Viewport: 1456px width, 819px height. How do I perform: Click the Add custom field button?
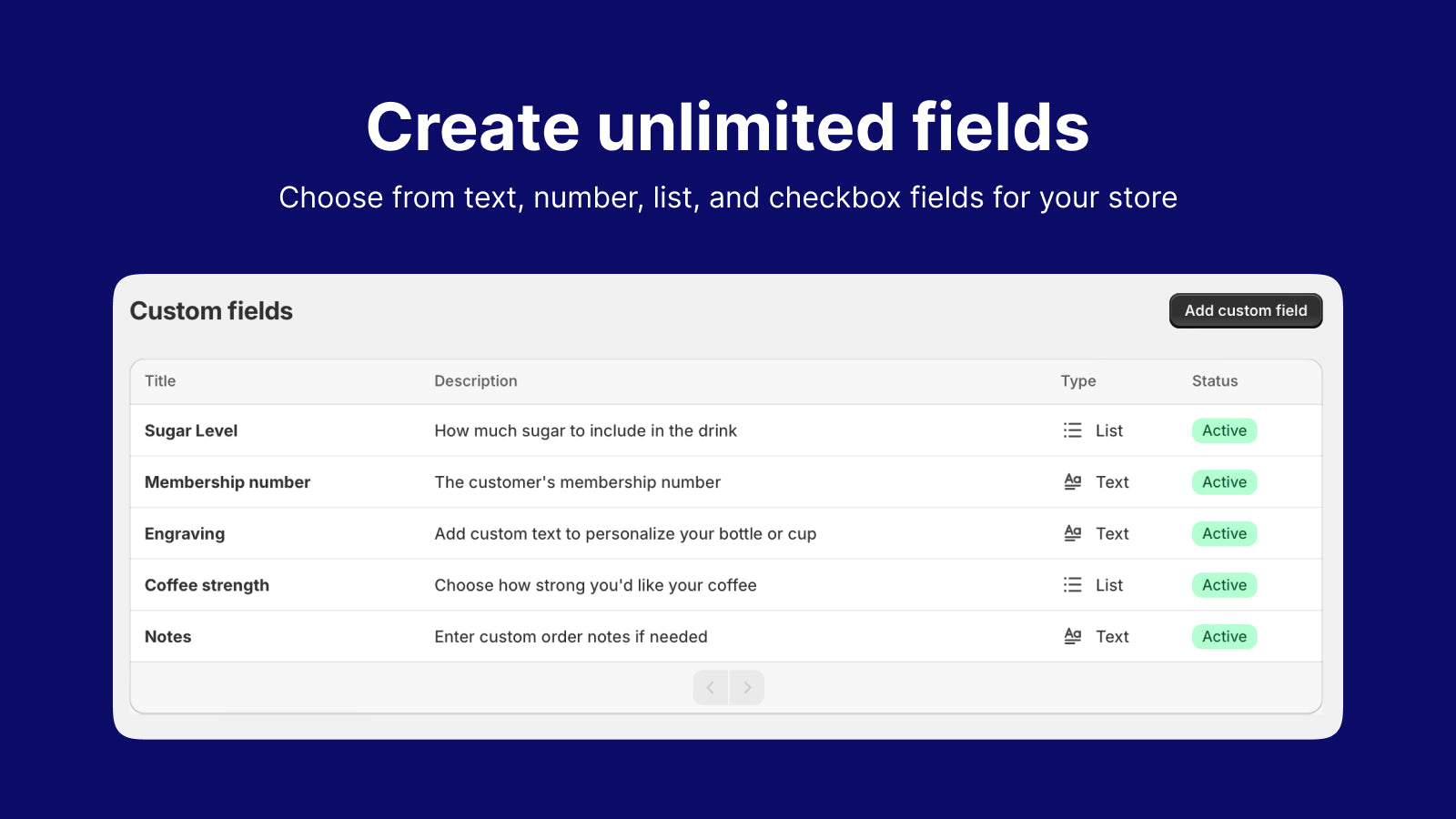(1245, 310)
